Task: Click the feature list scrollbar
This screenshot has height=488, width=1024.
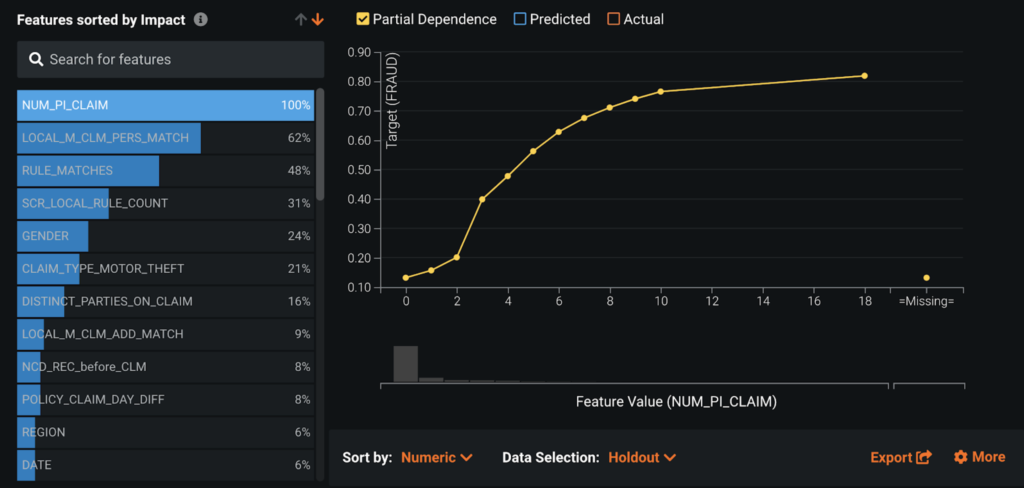Action: [x=320, y=145]
